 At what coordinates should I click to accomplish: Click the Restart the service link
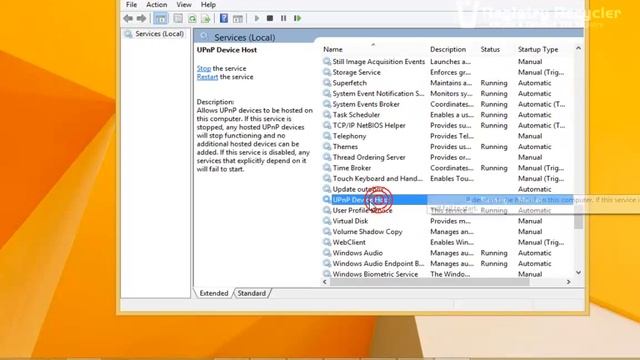point(207,77)
